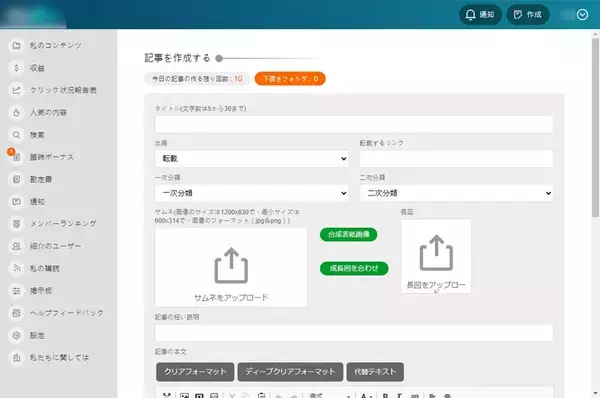Click the クリアフォーマット button
Image resolution: width=600 pixels, height=398 pixels.
click(195, 372)
